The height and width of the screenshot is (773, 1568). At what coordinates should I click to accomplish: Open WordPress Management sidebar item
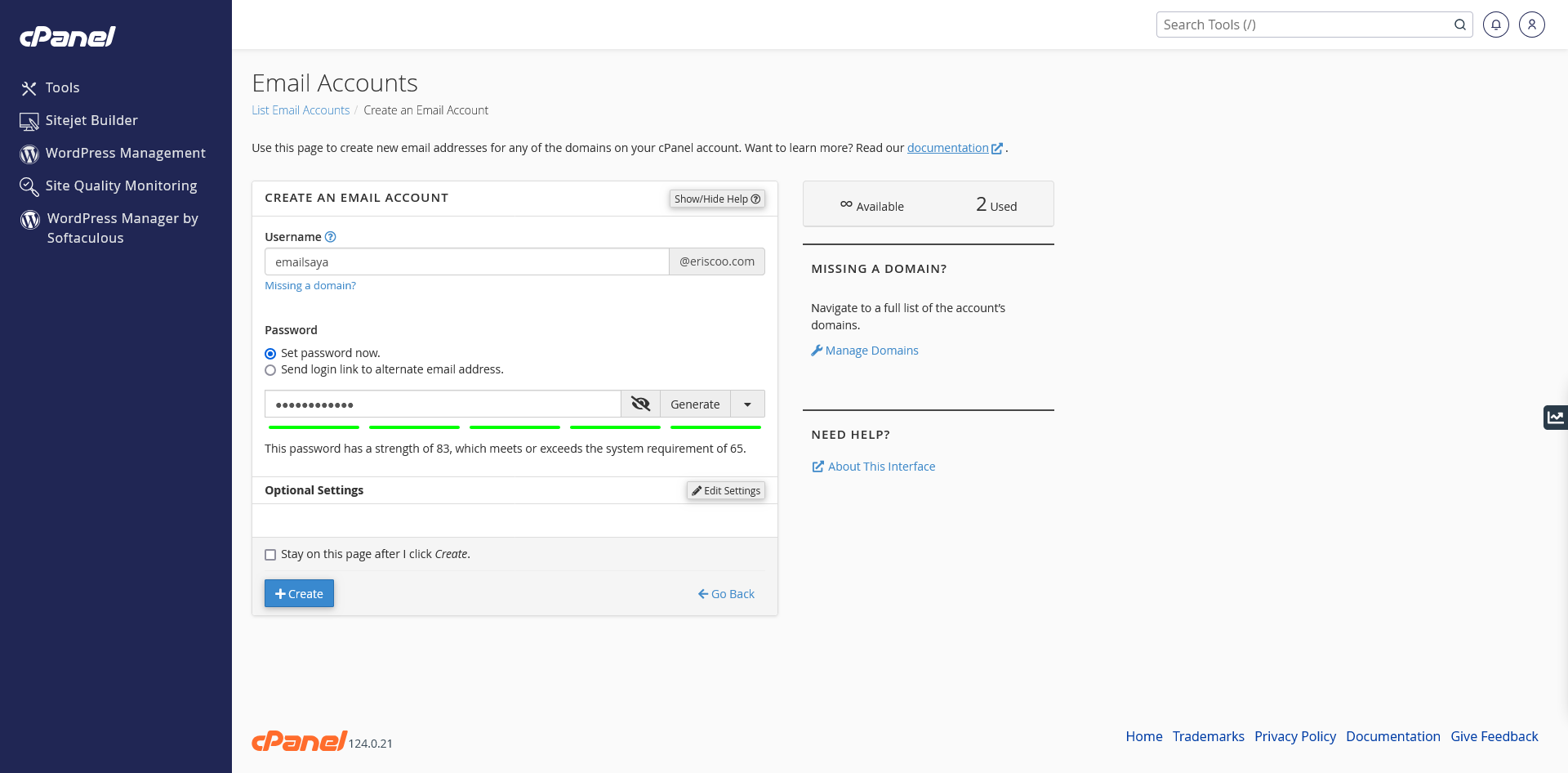125,153
